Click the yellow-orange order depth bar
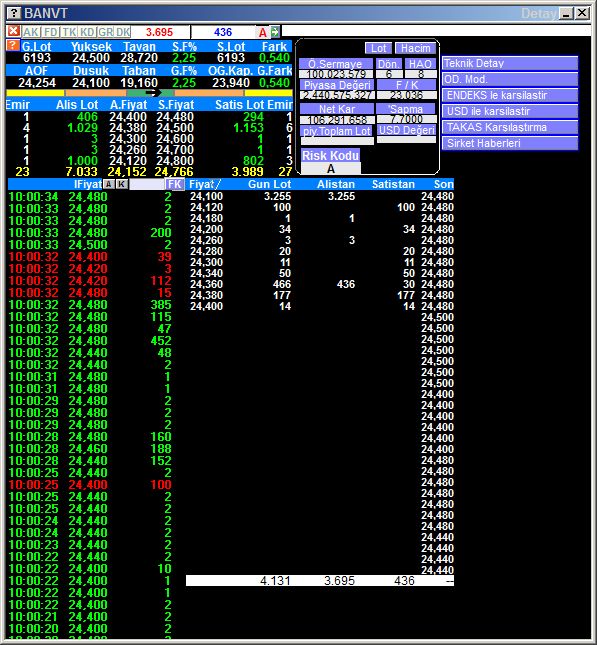The width and height of the screenshot is (597, 645). point(149,93)
